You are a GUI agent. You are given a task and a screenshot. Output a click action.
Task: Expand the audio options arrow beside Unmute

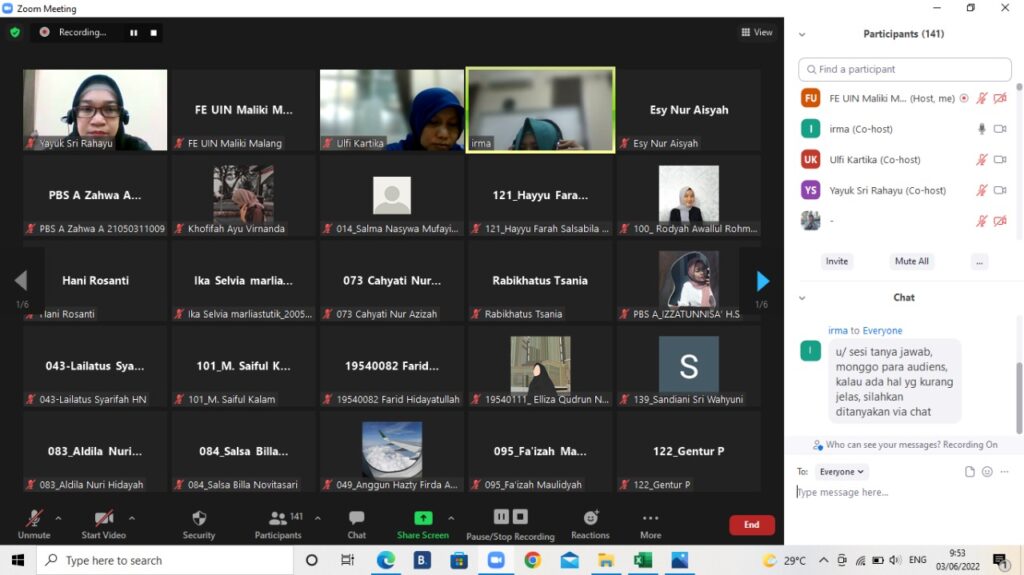[x=58, y=518]
